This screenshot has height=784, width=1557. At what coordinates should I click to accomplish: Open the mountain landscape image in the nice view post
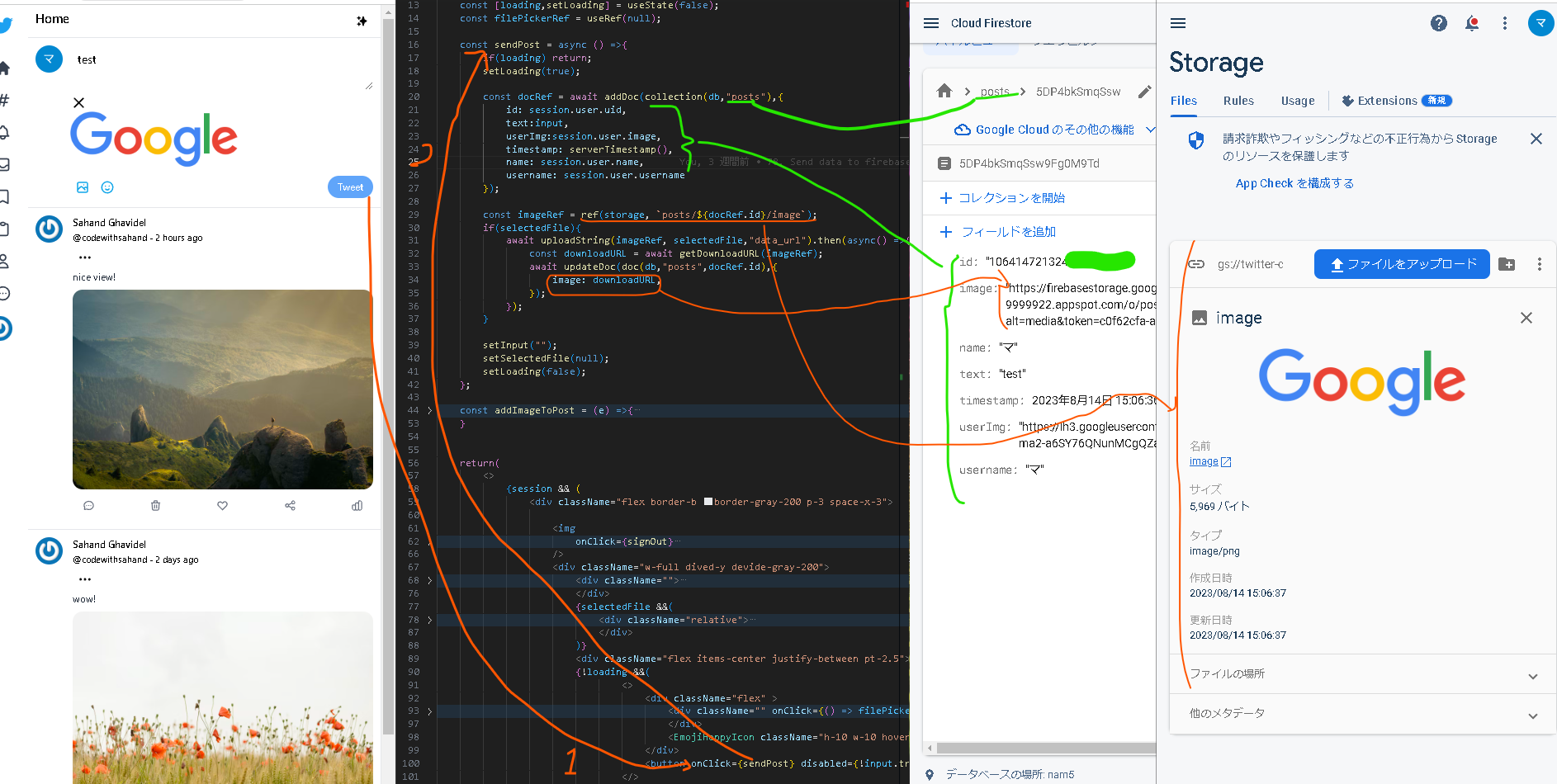coord(223,390)
